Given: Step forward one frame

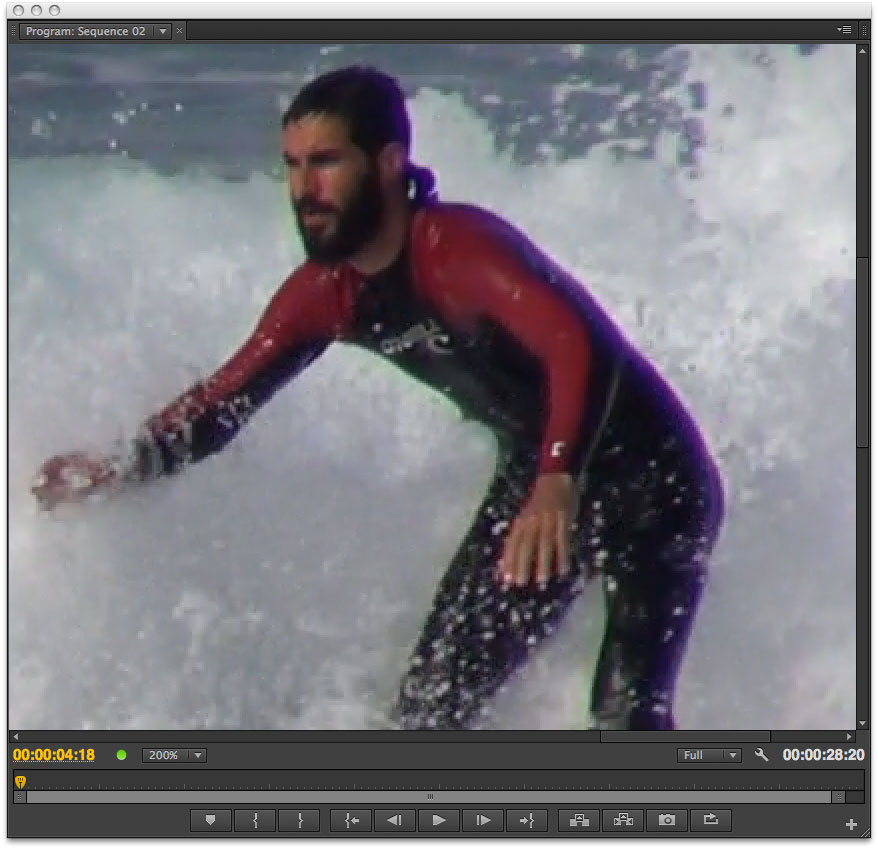Looking at the screenshot, I should pyautogui.click(x=483, y=820).
